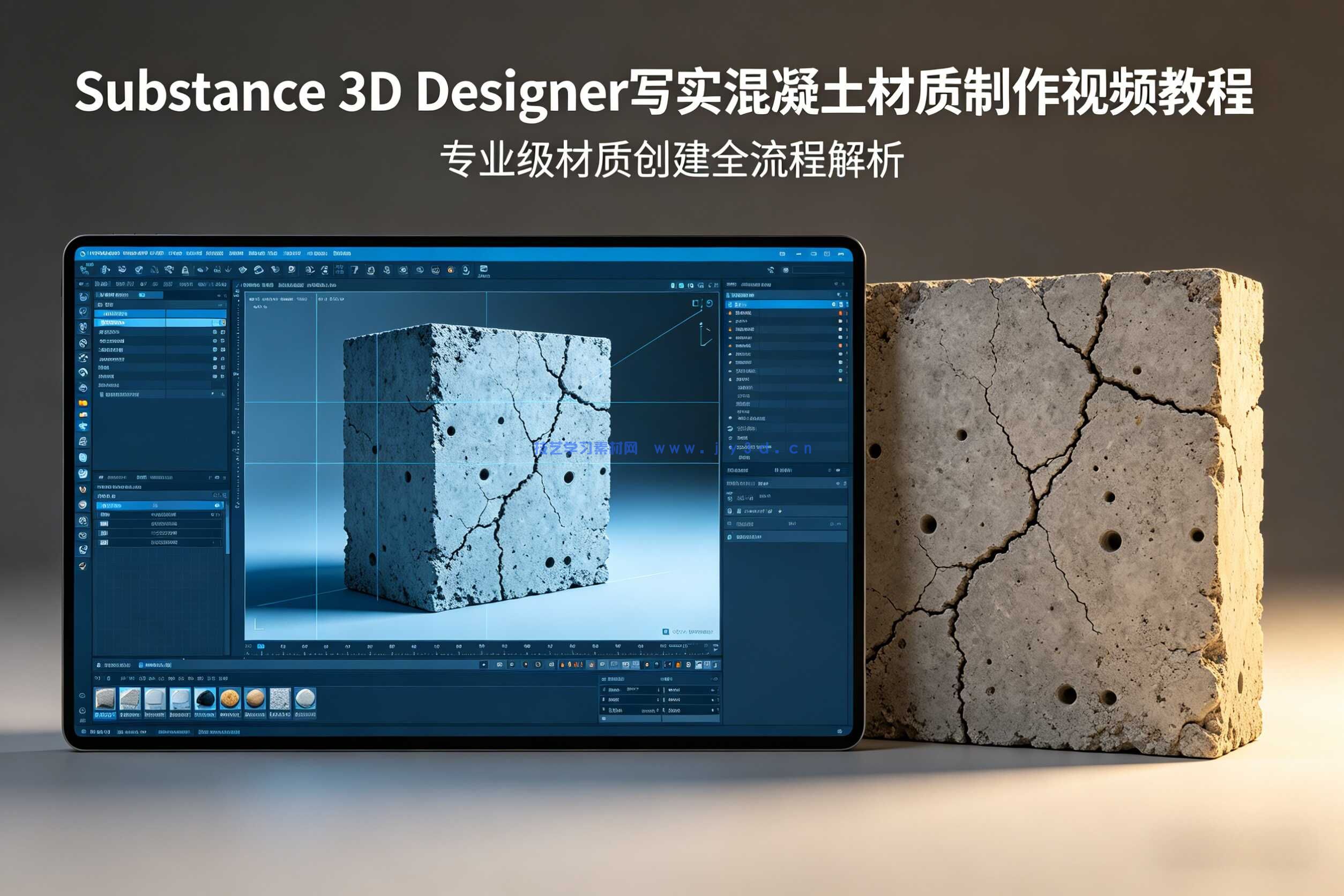The image size is (1344, 896).
Task: Click the highlighted blue marker on the timeline ruler
Action: coord(260,646)
